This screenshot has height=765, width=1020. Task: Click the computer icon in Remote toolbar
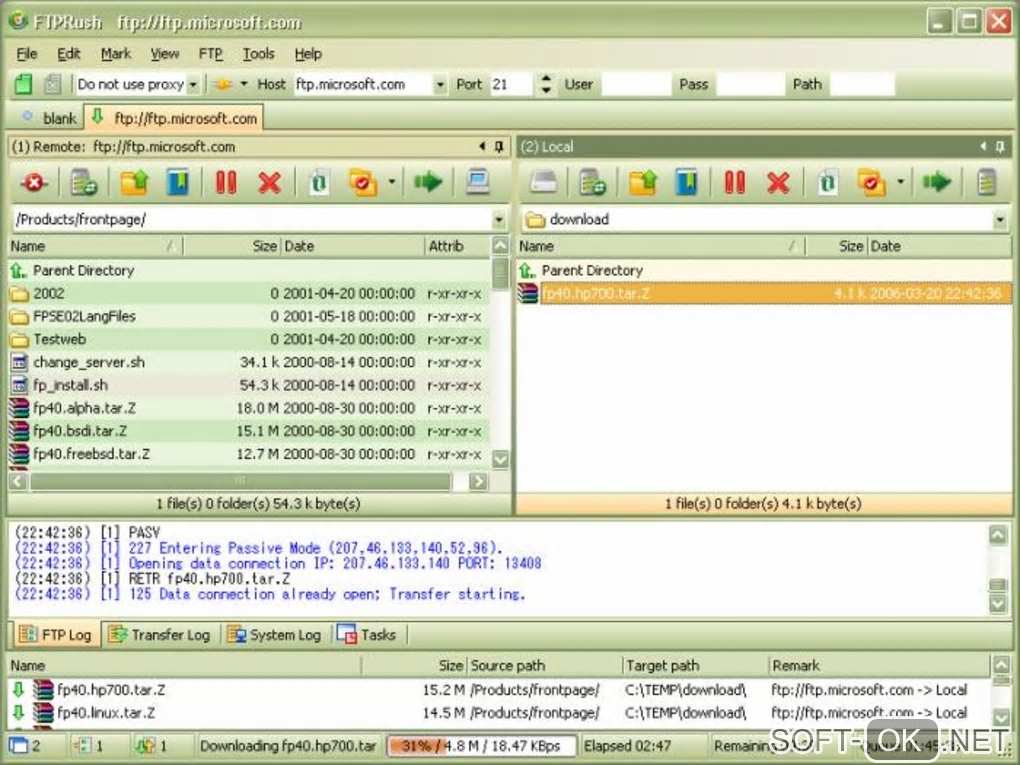click(477, 182)
